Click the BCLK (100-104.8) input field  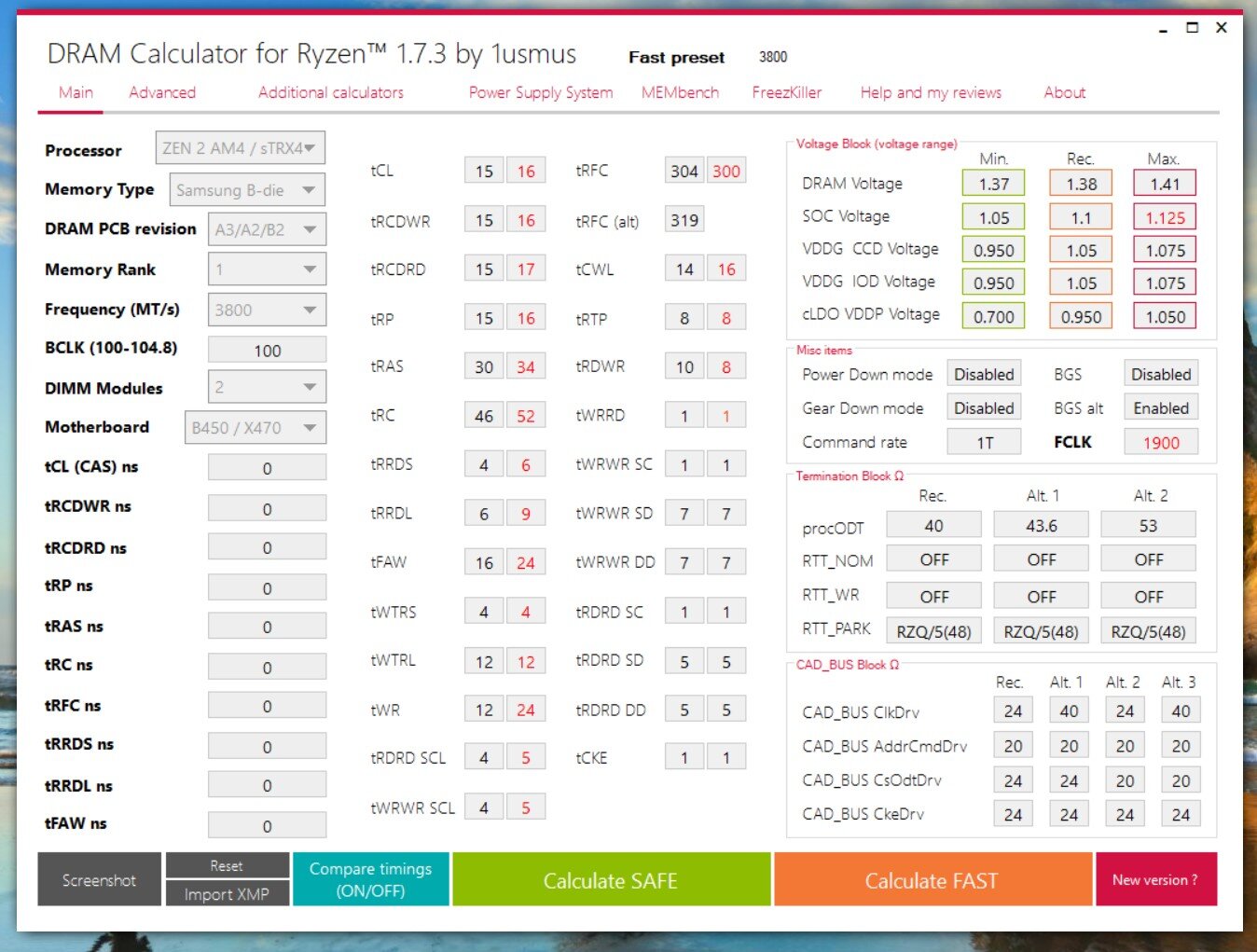point(267,350)
